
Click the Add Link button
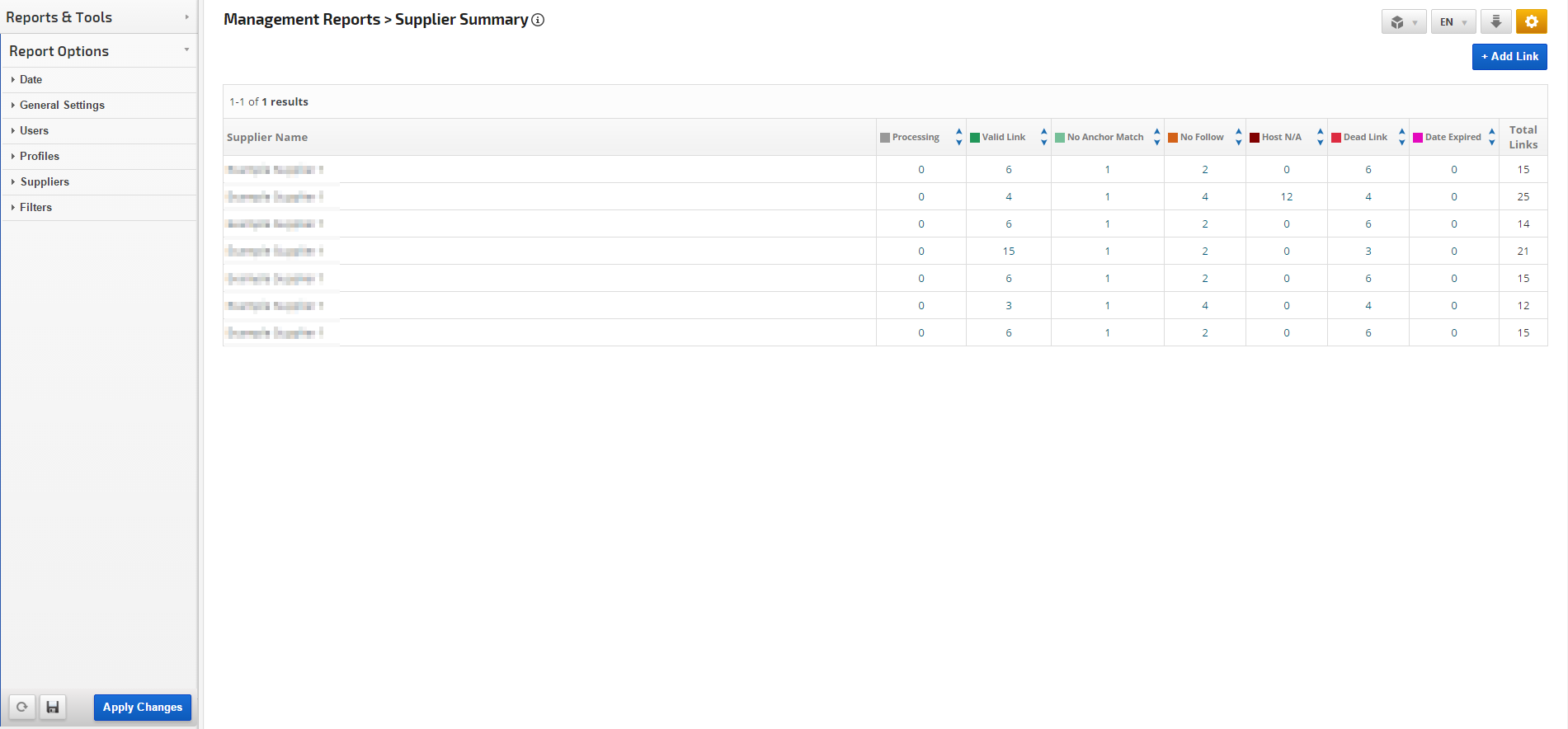coord(1509,57)
